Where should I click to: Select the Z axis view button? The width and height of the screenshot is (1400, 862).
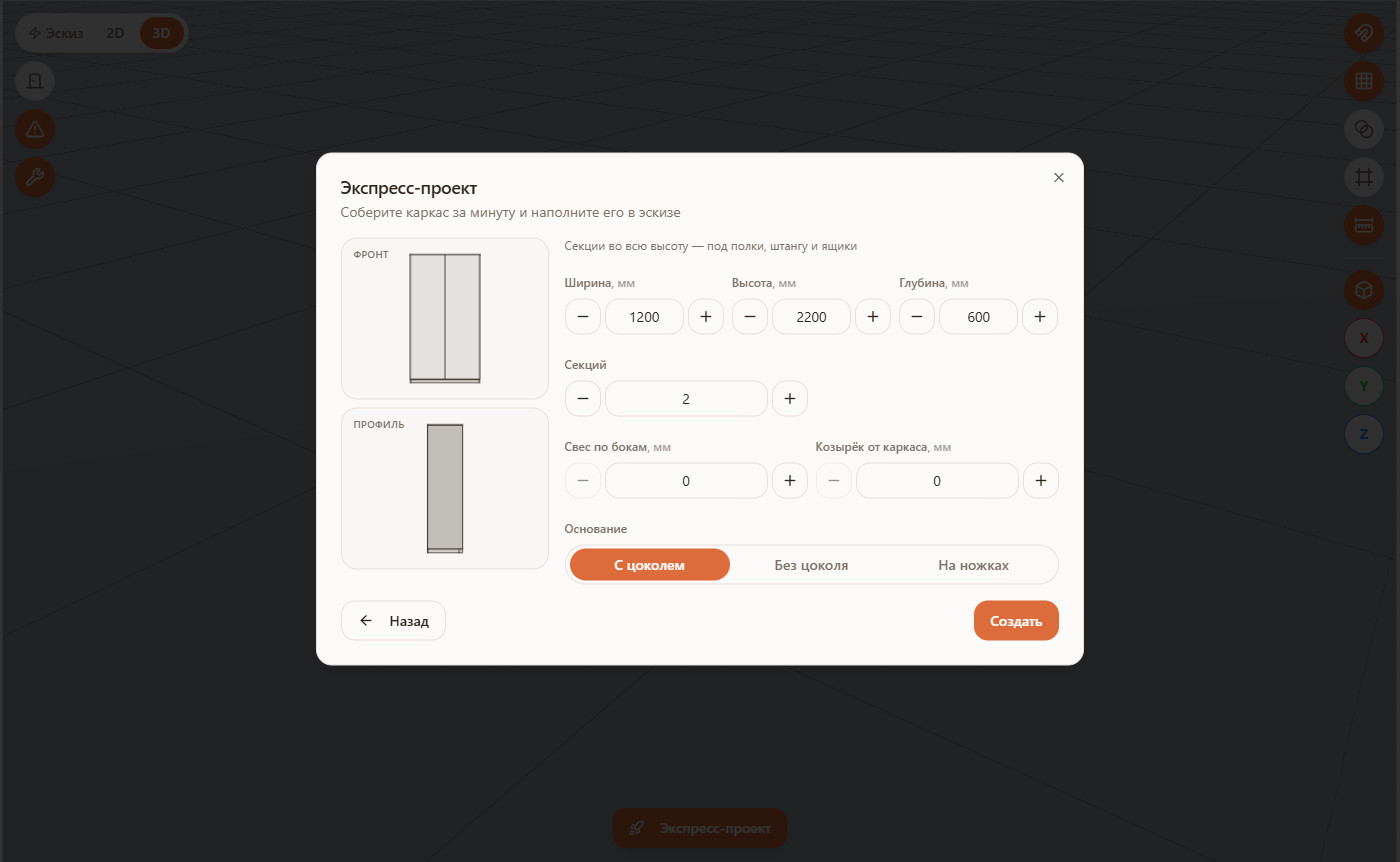[x=1363, y=434]
